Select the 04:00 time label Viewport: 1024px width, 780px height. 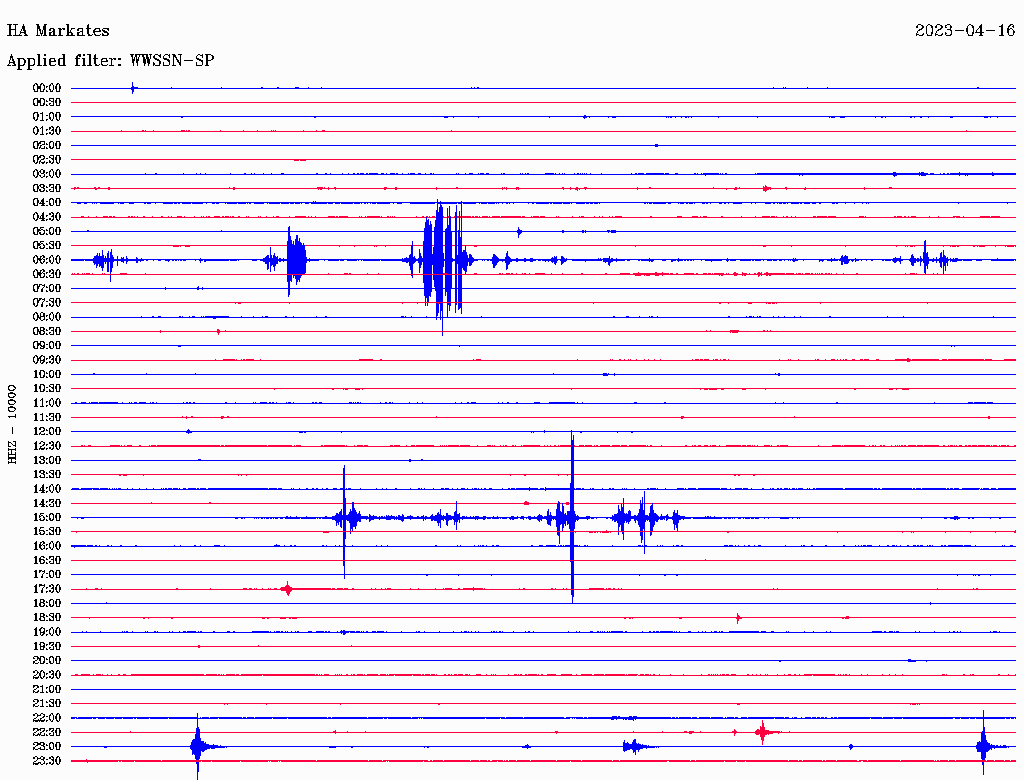pos(47,203)
